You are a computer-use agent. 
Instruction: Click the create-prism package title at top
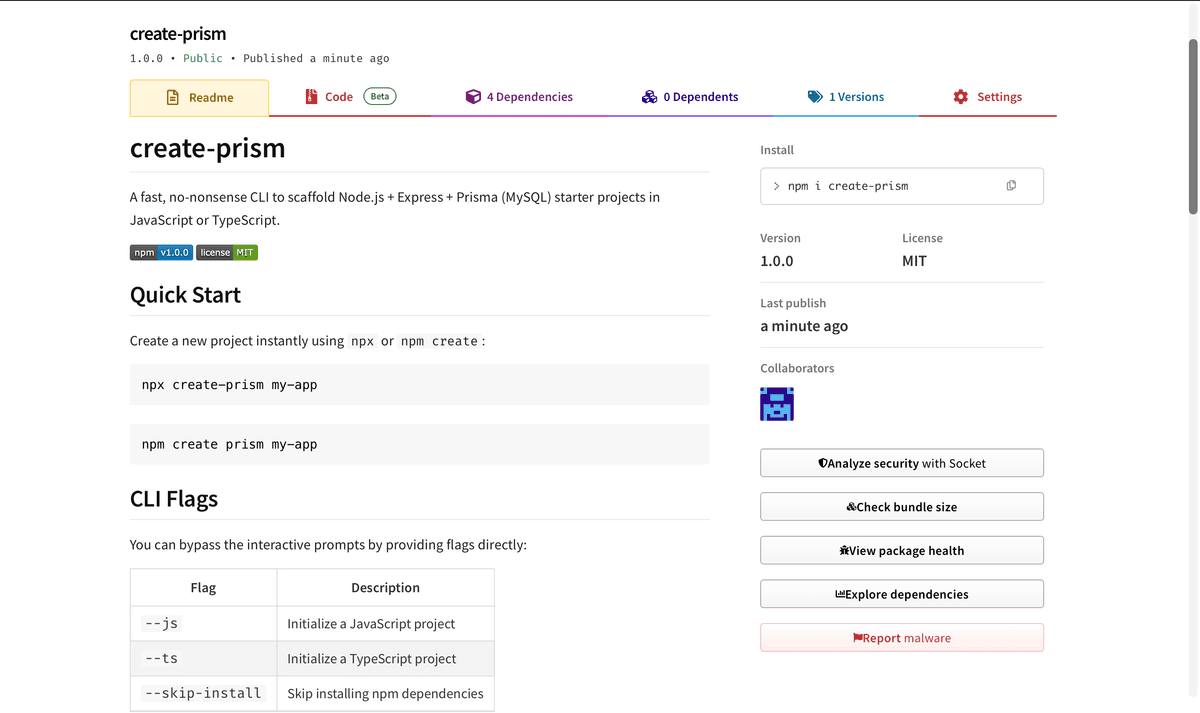coord(178,34)
